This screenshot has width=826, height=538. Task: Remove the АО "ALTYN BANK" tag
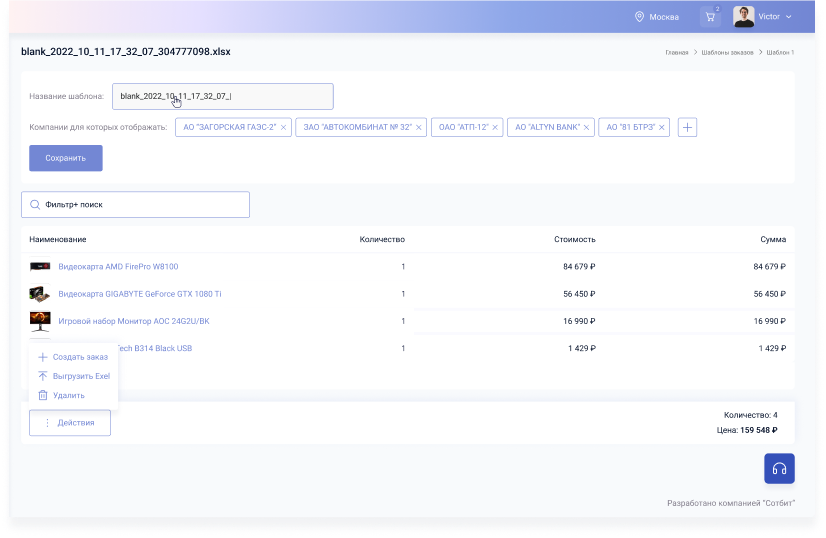tap(587, 128)
